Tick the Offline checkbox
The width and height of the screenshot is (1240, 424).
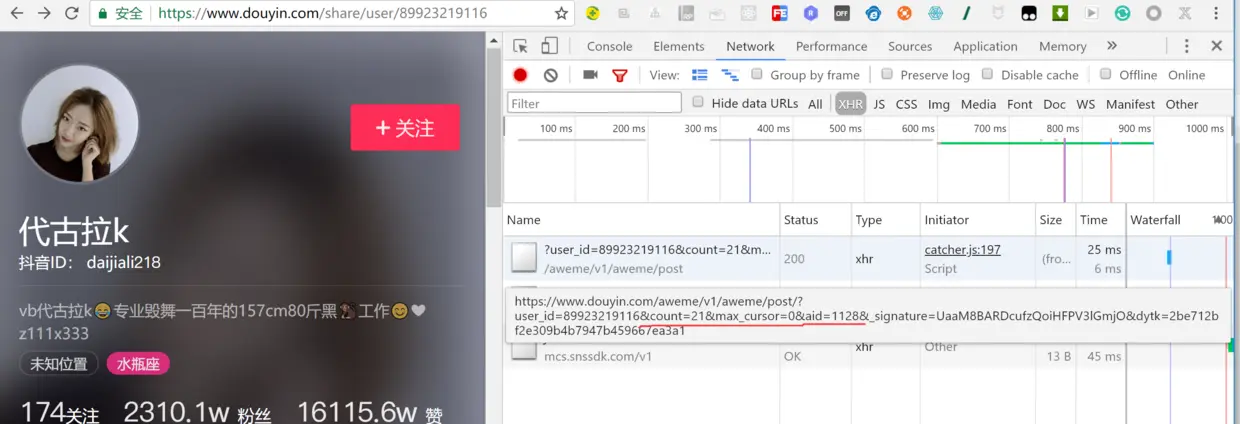click(1105, 74)
